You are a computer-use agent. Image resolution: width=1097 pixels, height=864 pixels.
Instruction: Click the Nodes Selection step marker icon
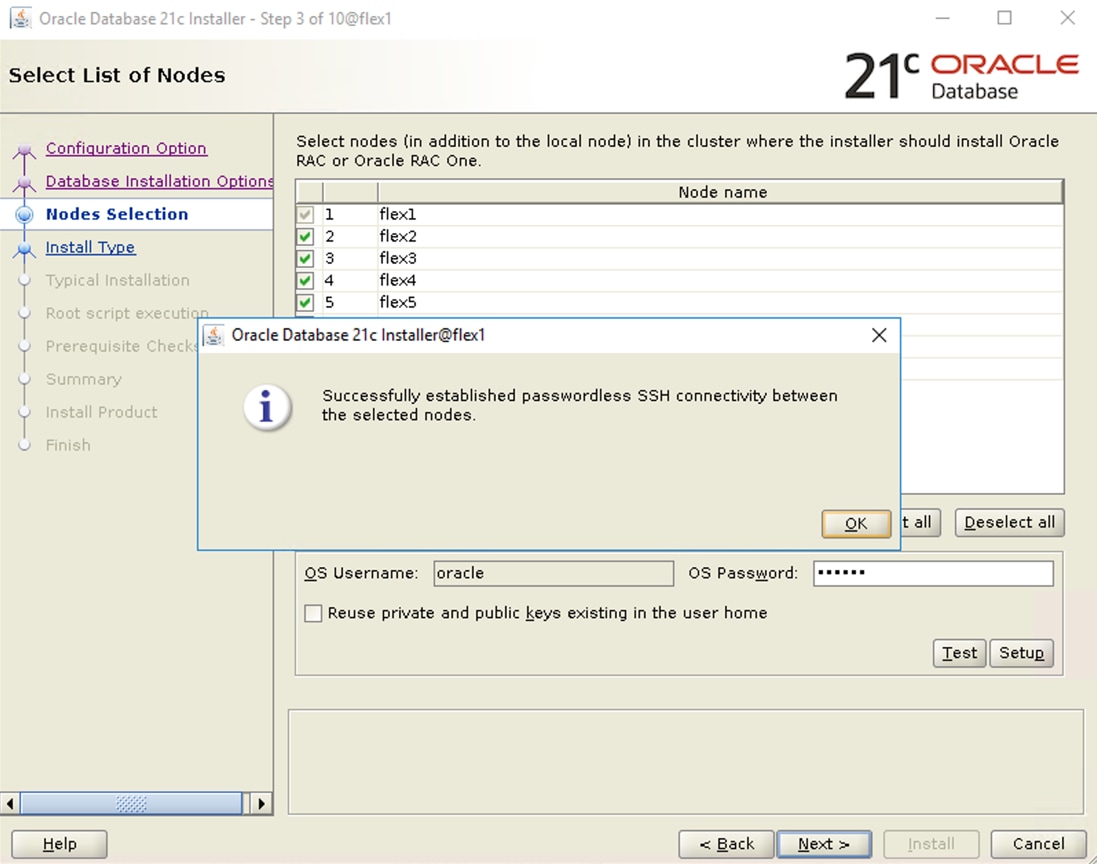coord(24,214)
